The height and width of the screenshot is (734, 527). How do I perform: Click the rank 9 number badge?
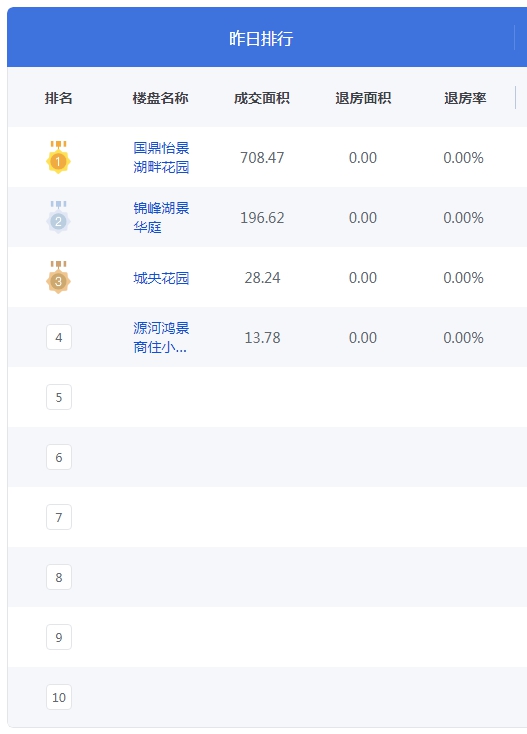point(59,637)
